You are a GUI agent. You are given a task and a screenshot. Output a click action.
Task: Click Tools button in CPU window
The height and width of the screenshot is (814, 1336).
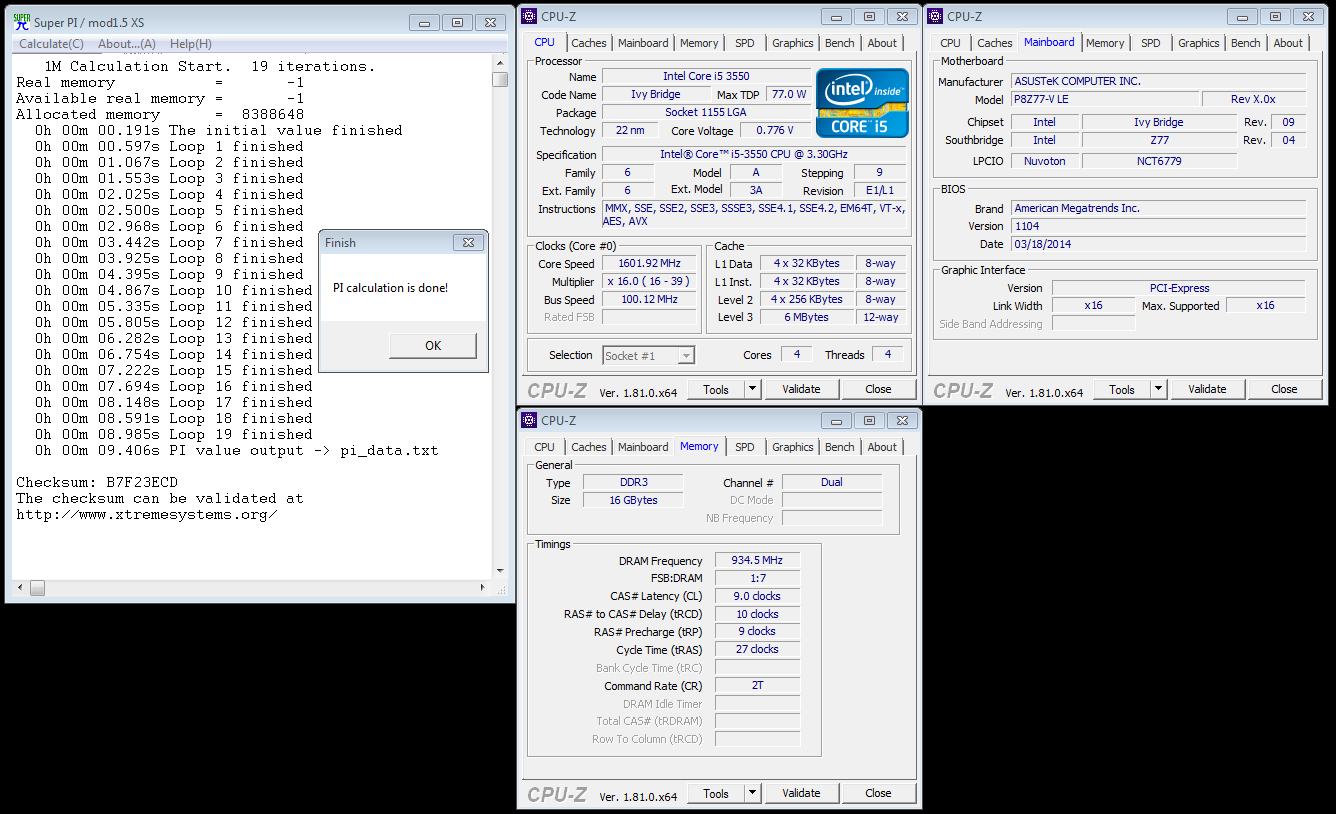pyautogui.click(x=715, y=389)
